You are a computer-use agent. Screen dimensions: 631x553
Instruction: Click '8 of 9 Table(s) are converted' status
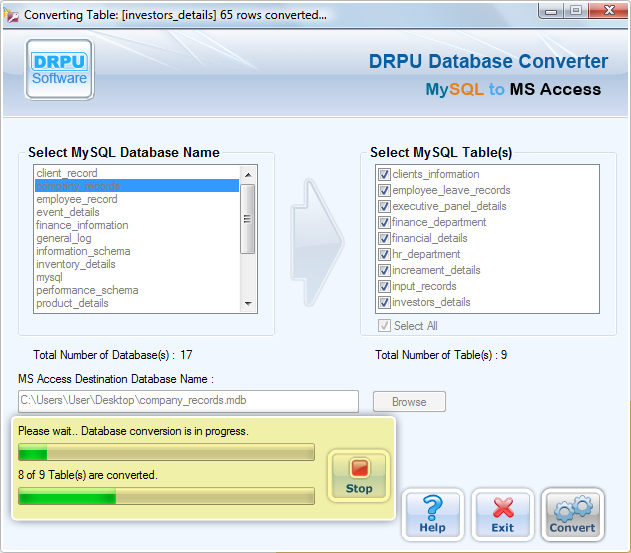[x=88, y=475]
